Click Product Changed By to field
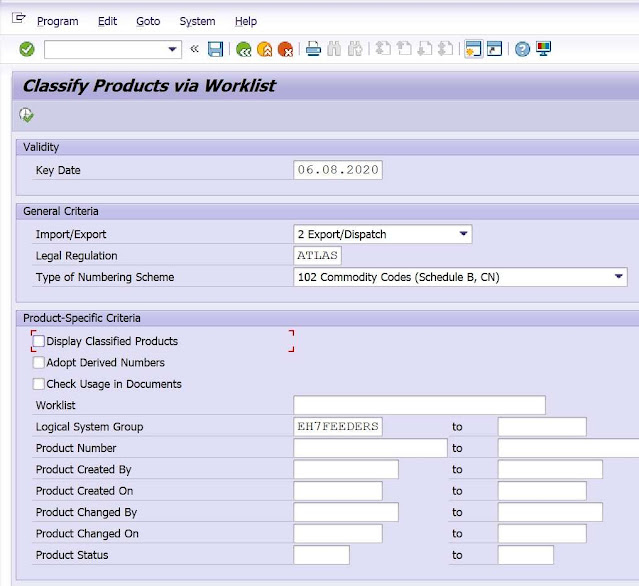This screenshot has width=639, height=586. pos(550,512)
